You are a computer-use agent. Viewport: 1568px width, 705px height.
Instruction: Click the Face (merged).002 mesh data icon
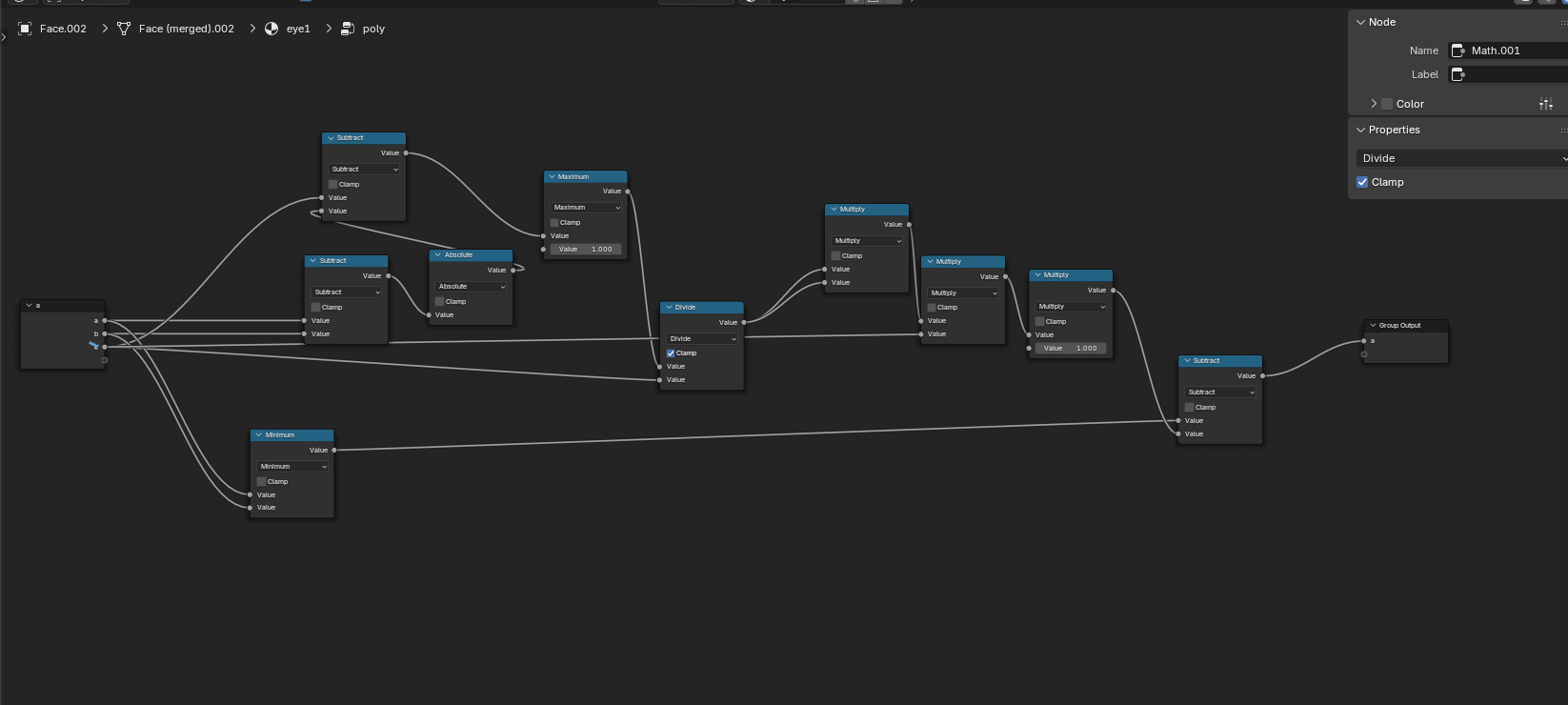click(x=124, y=29)
